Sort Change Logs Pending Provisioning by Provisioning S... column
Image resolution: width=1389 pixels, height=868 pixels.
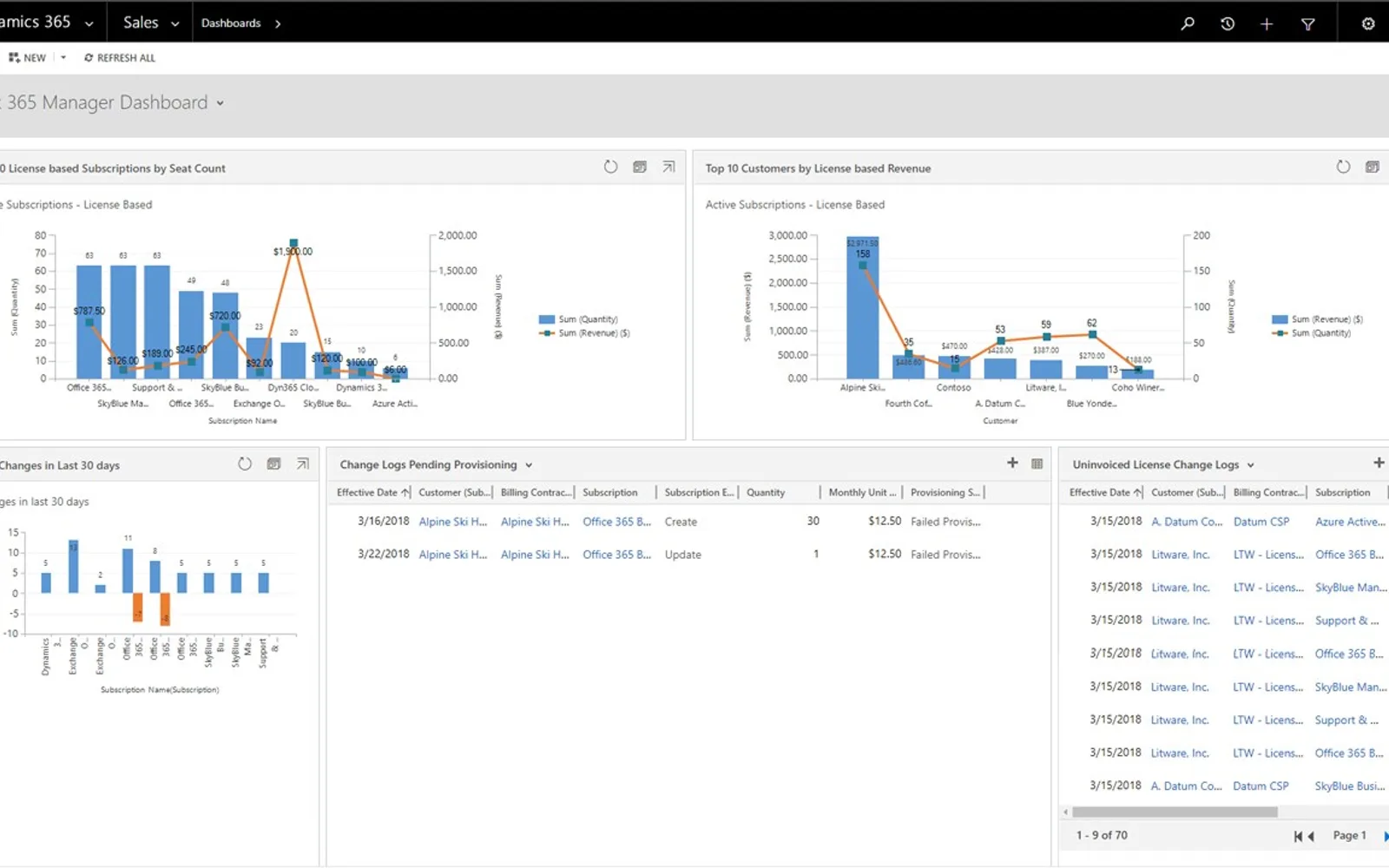(945, 492)
